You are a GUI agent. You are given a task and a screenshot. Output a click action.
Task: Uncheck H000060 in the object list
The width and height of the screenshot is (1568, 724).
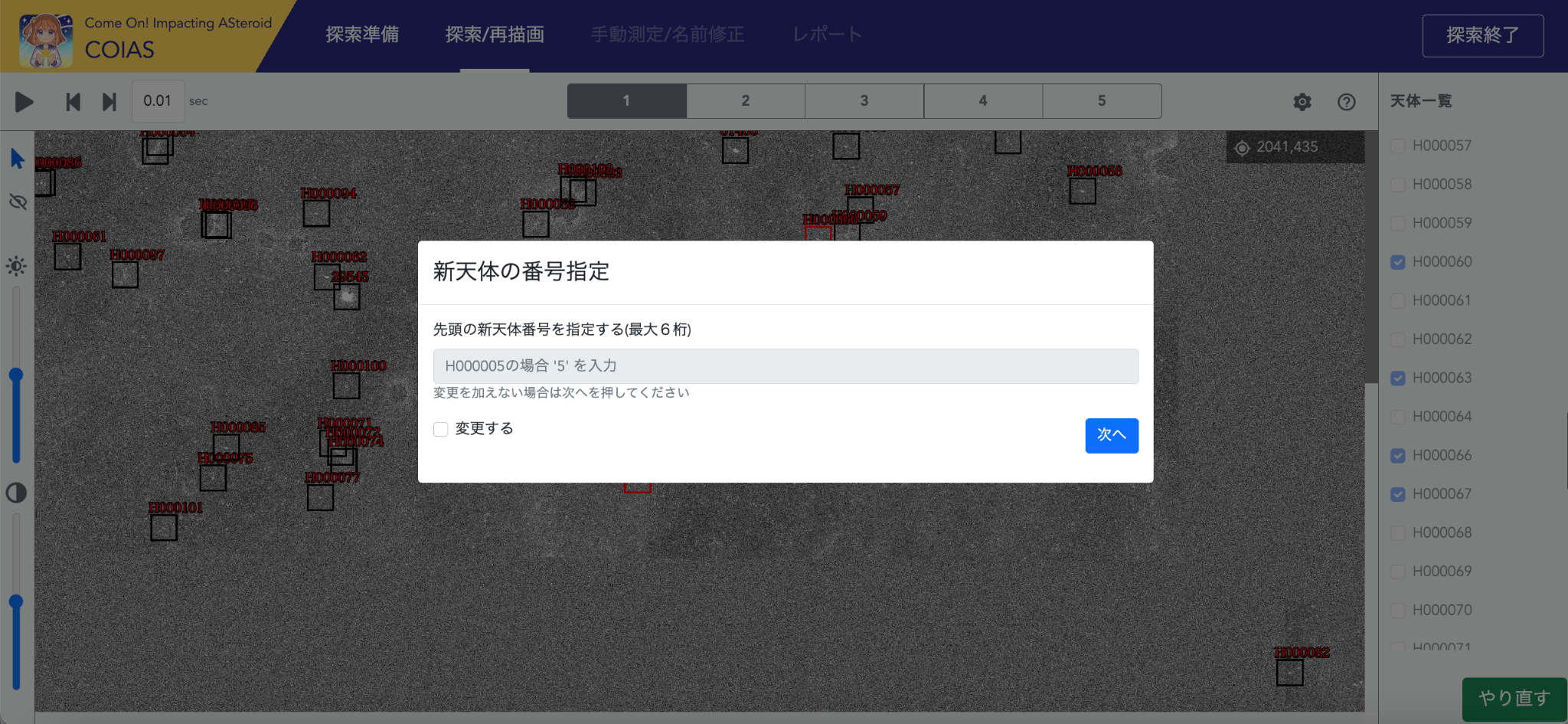pos(1398,262)
